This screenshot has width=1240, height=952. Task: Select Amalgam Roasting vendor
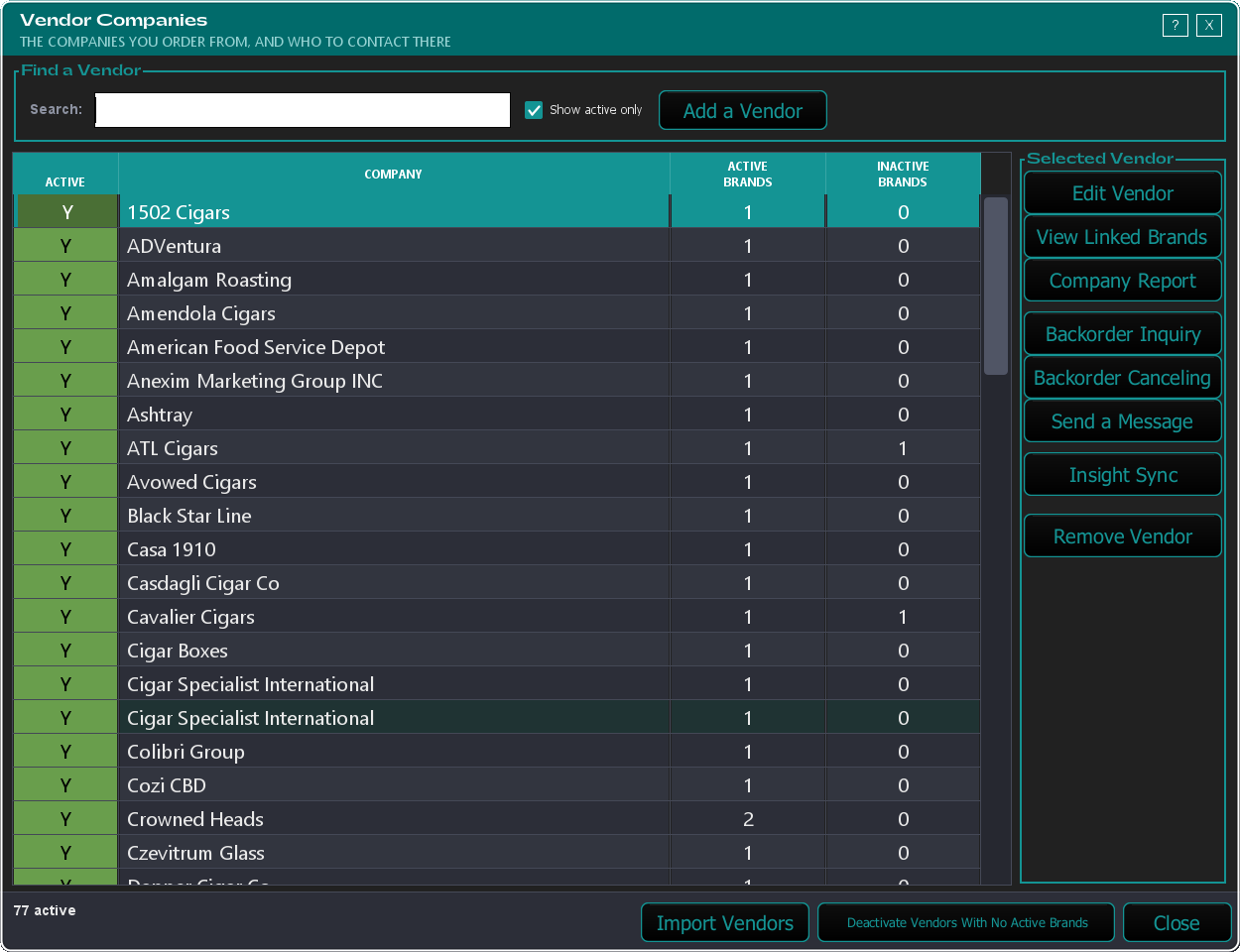pos(496,280)
